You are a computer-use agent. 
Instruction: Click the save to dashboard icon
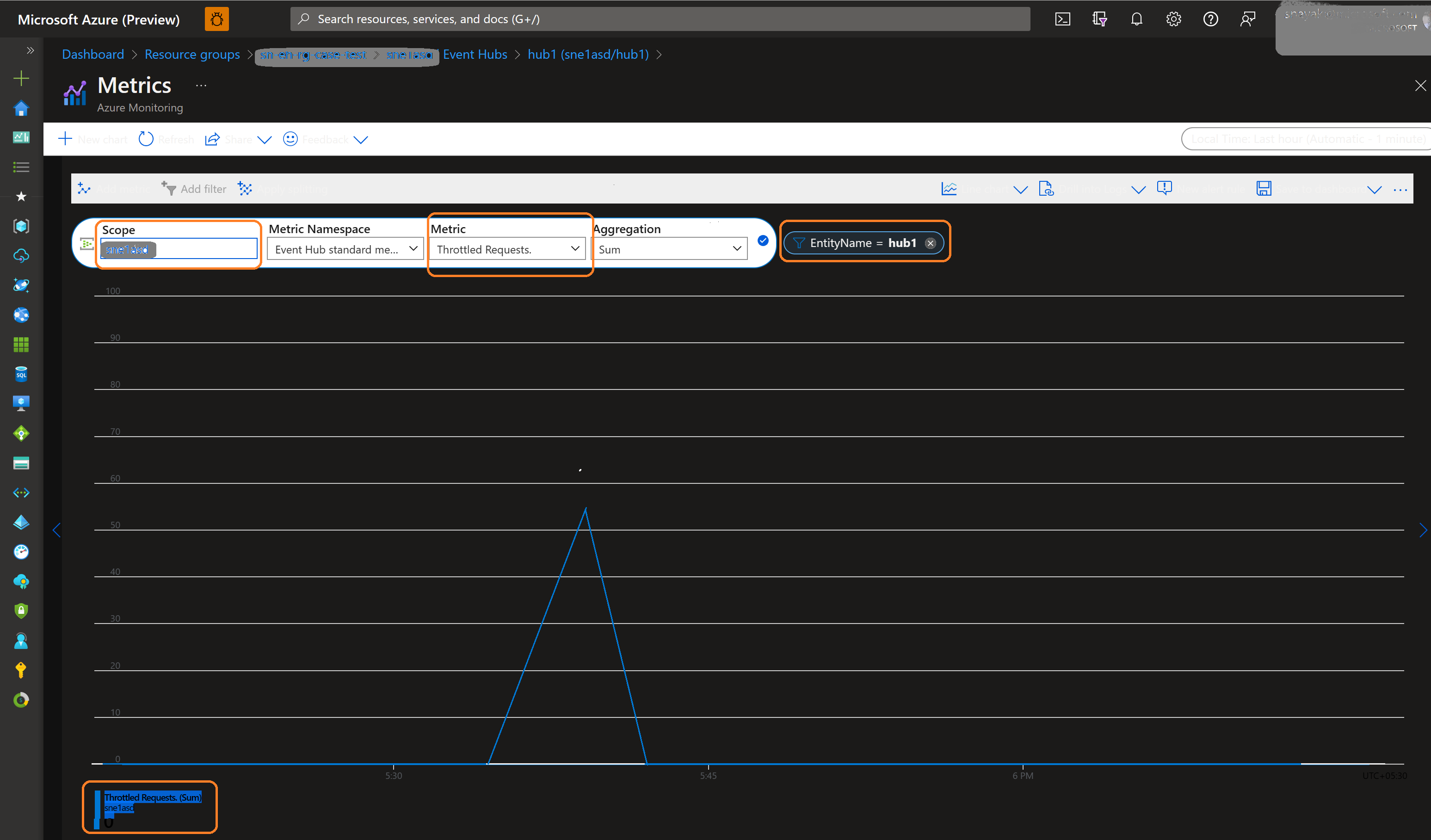(x=1264, y=189)
